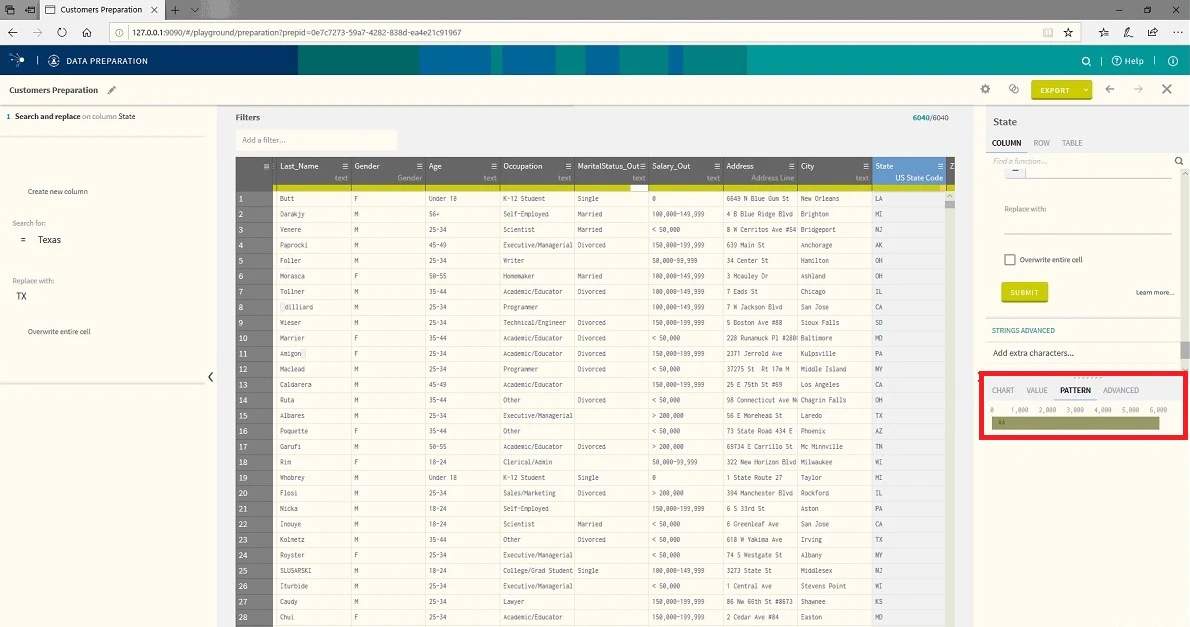This screenshot has height=627, width=1190.
Task: Open the Help link in header
Action: click(1128, 61)
